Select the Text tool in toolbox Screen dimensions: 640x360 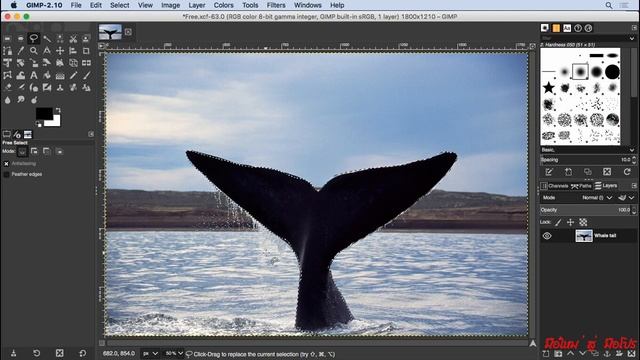[x=33, y=76]
